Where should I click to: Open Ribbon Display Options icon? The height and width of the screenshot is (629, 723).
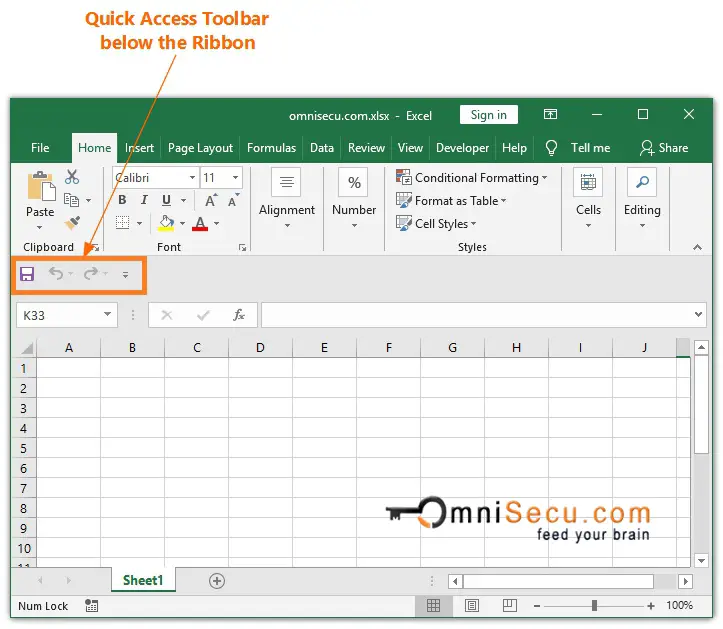tap(550, 114)
